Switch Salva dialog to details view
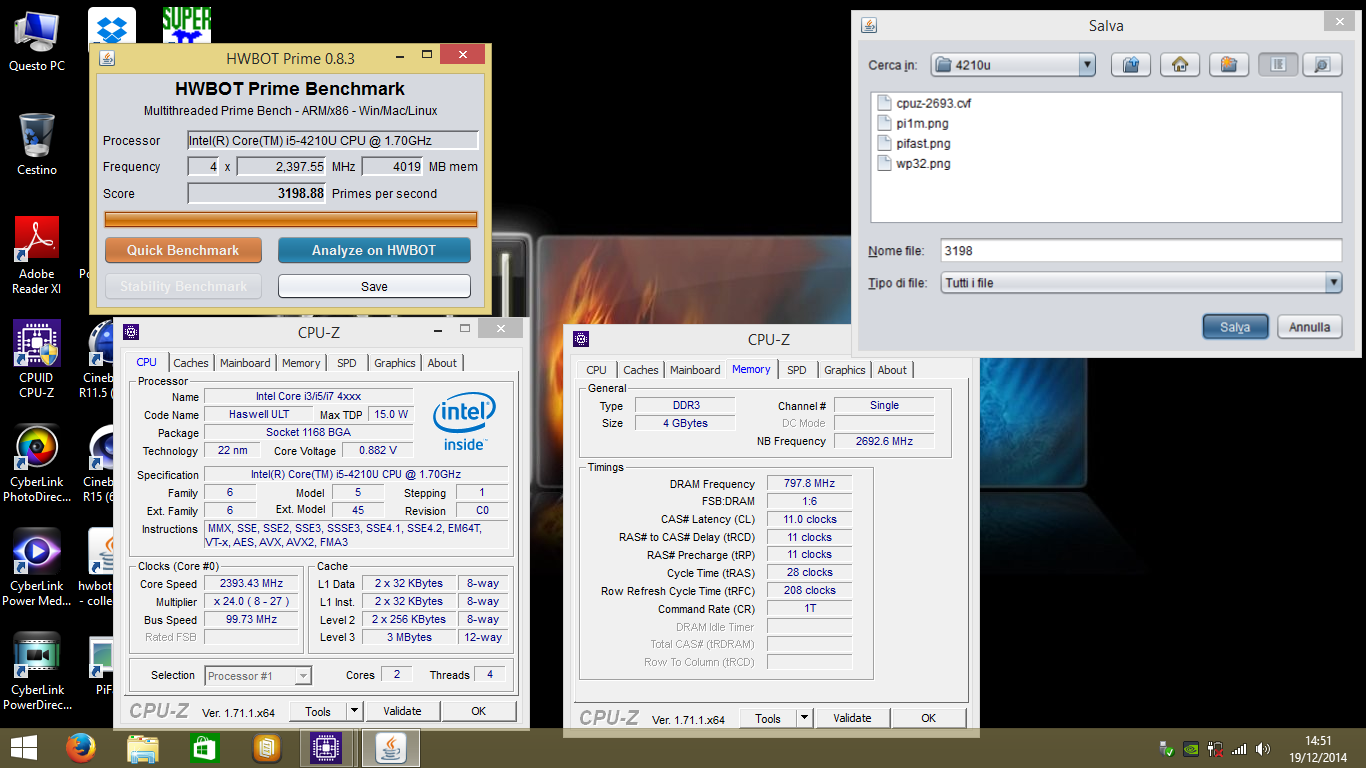Screen dimensions: 1366x768 point(1322,65)
